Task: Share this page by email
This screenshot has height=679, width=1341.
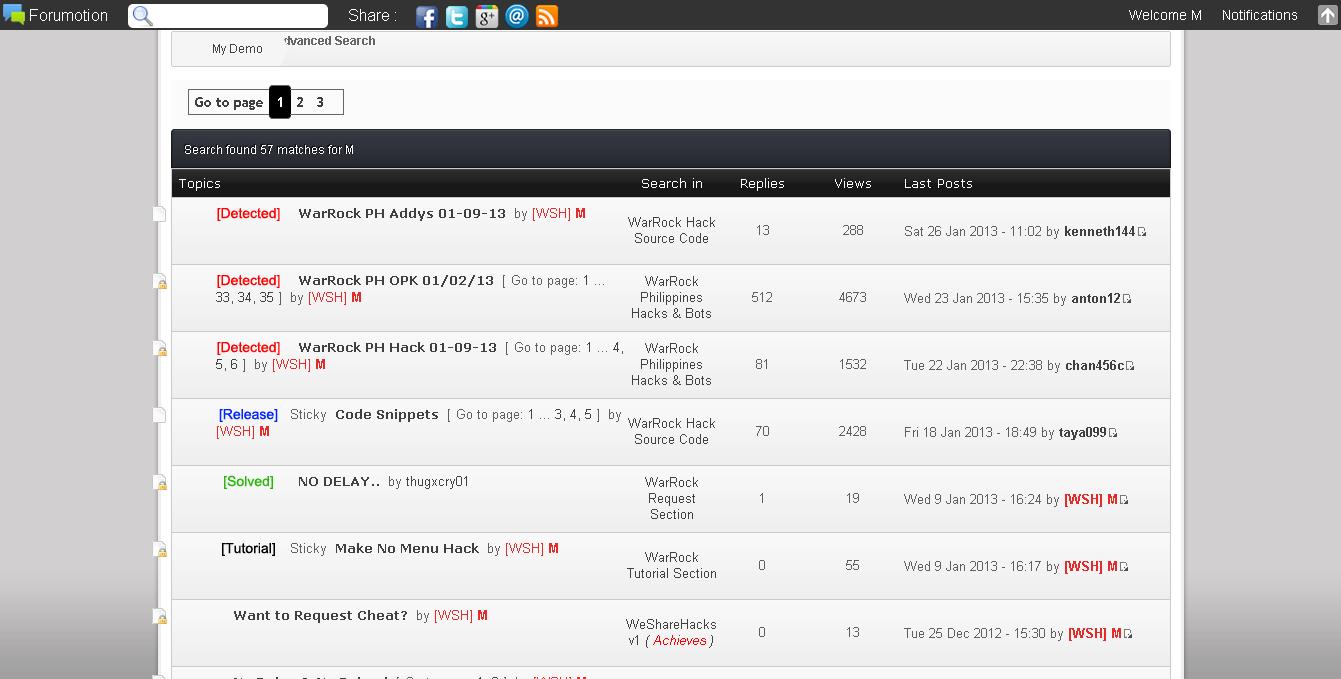Action: [x=517, y=16]
